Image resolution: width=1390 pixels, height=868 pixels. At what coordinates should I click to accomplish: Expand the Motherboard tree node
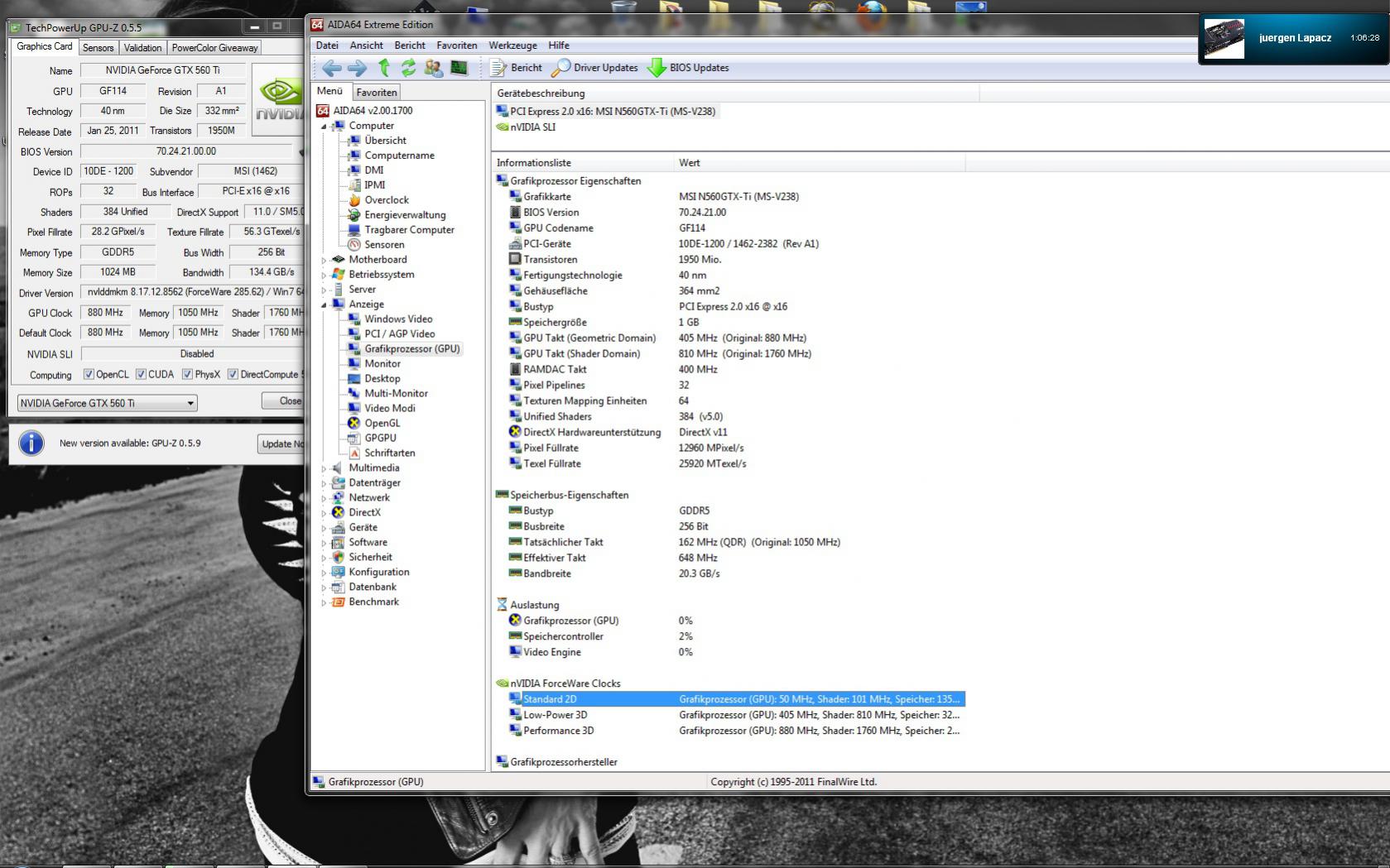[x=324, y=260]
